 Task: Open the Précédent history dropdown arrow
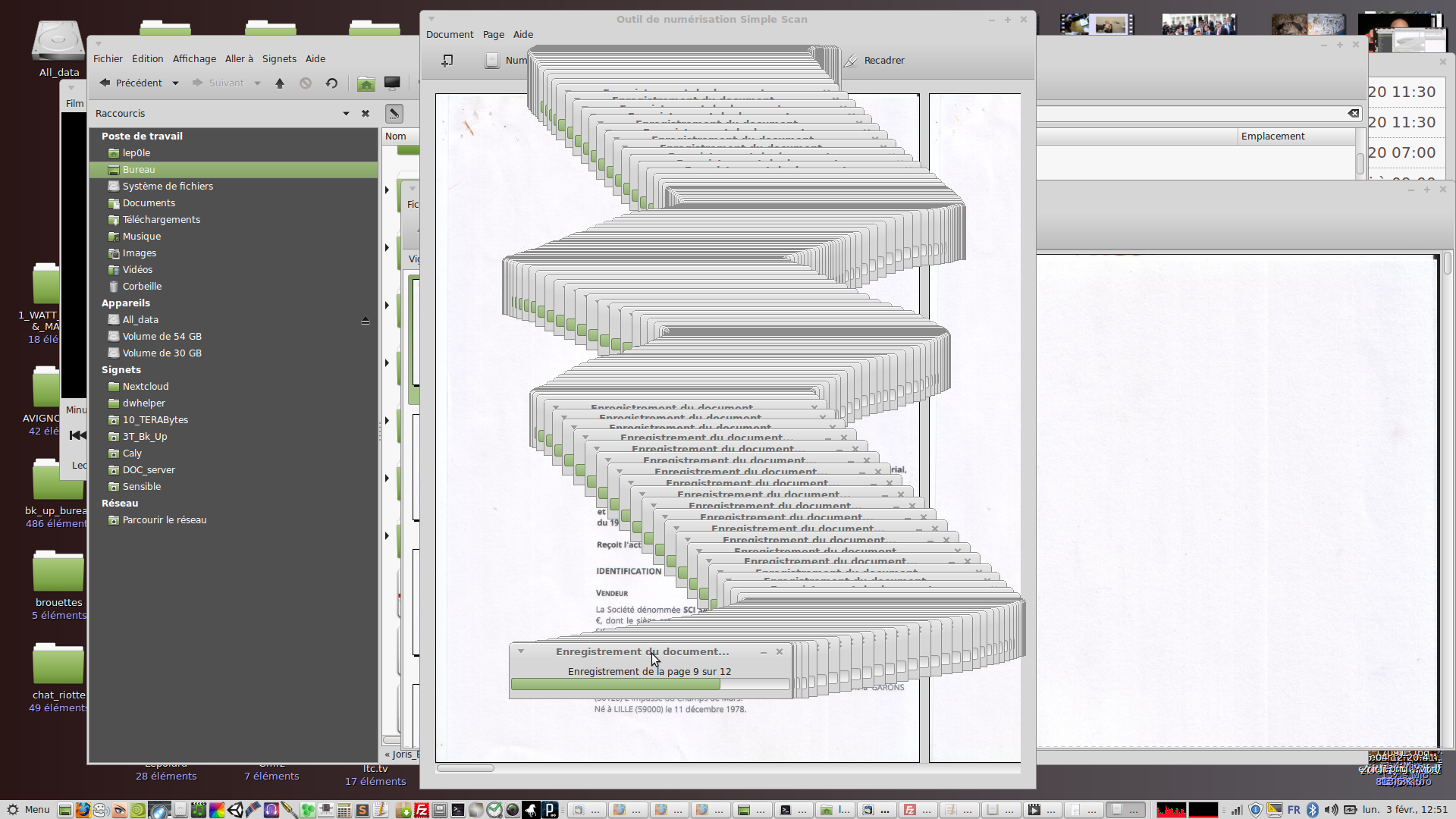pyautogui.click(x=175, y=83)
